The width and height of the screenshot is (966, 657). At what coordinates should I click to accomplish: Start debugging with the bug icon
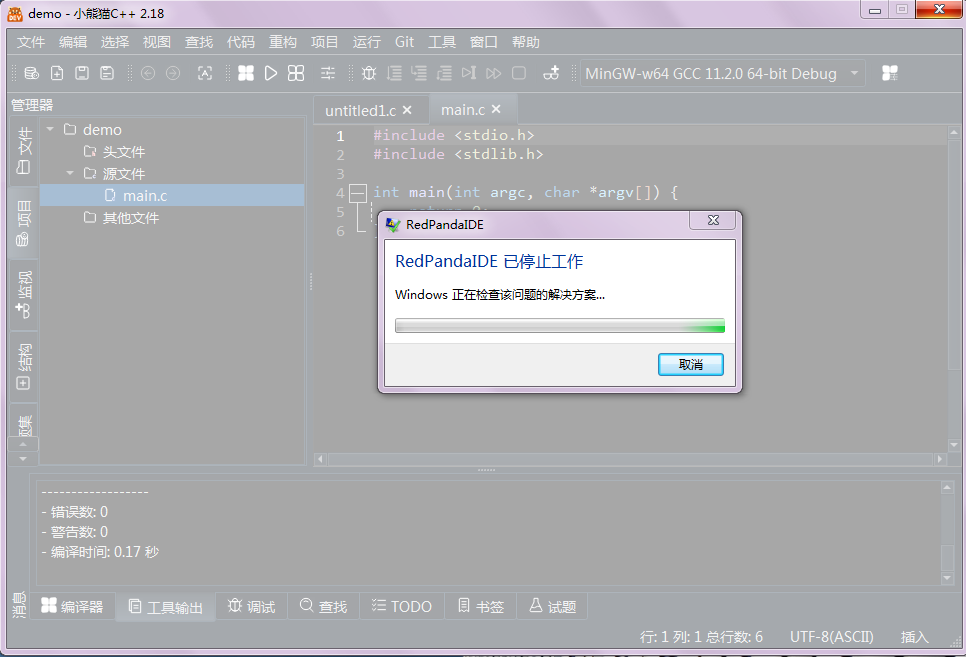(368, 73)
